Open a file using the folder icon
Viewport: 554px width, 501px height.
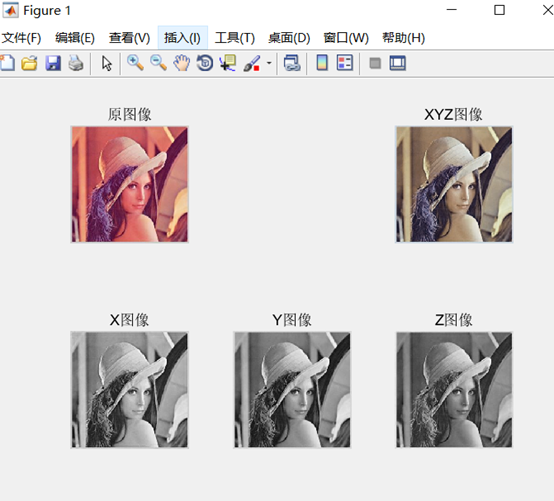coord(29,64)
